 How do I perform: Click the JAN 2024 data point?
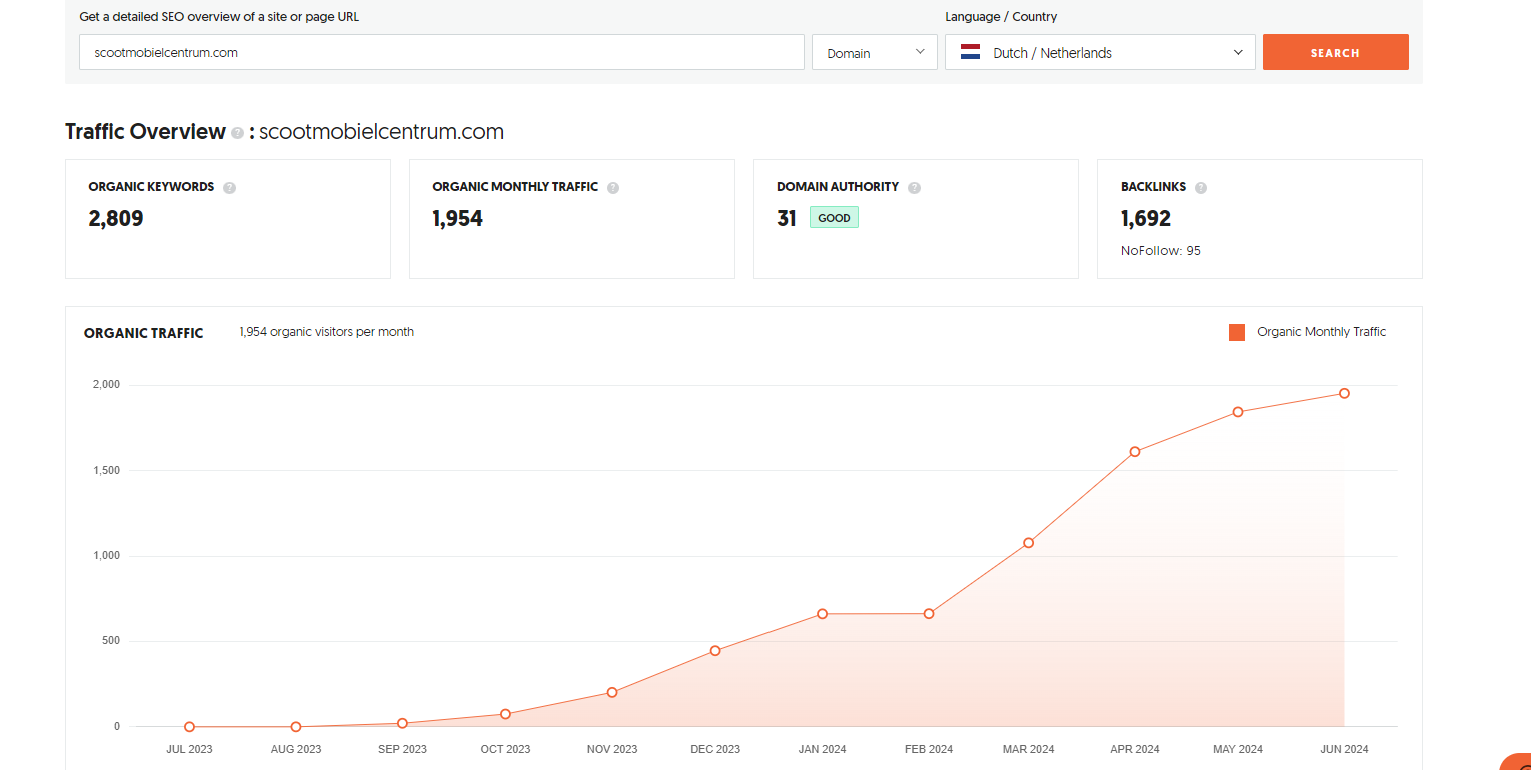pos(822,614)
